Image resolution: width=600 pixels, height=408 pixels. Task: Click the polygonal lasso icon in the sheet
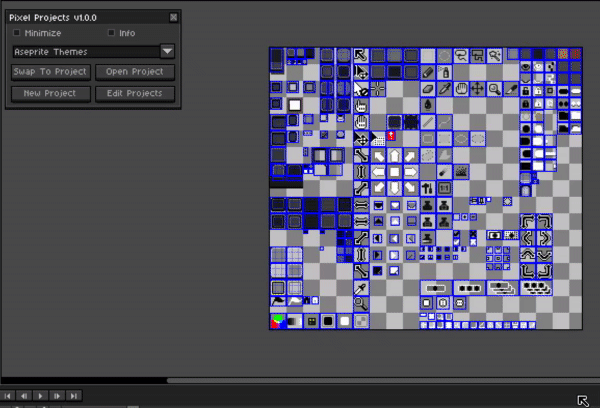477,56
